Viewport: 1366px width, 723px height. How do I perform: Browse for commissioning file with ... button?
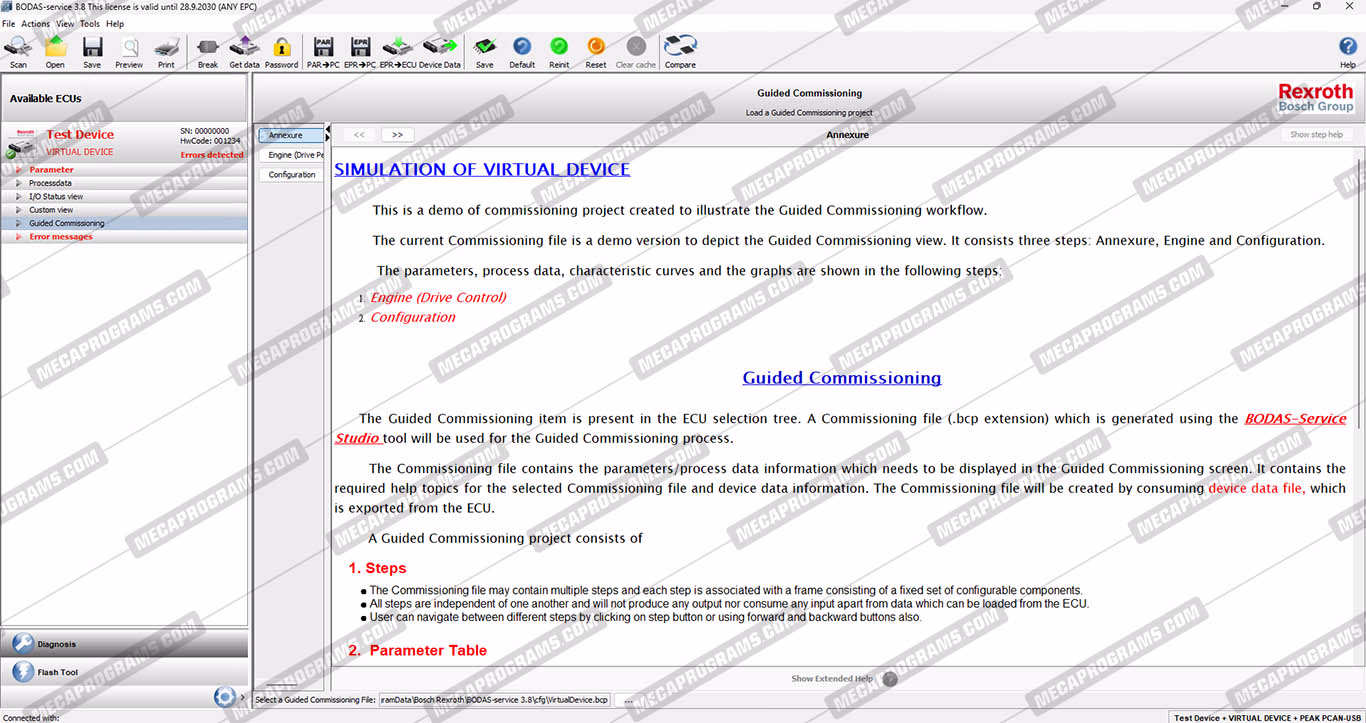click(x=628, y=700)
